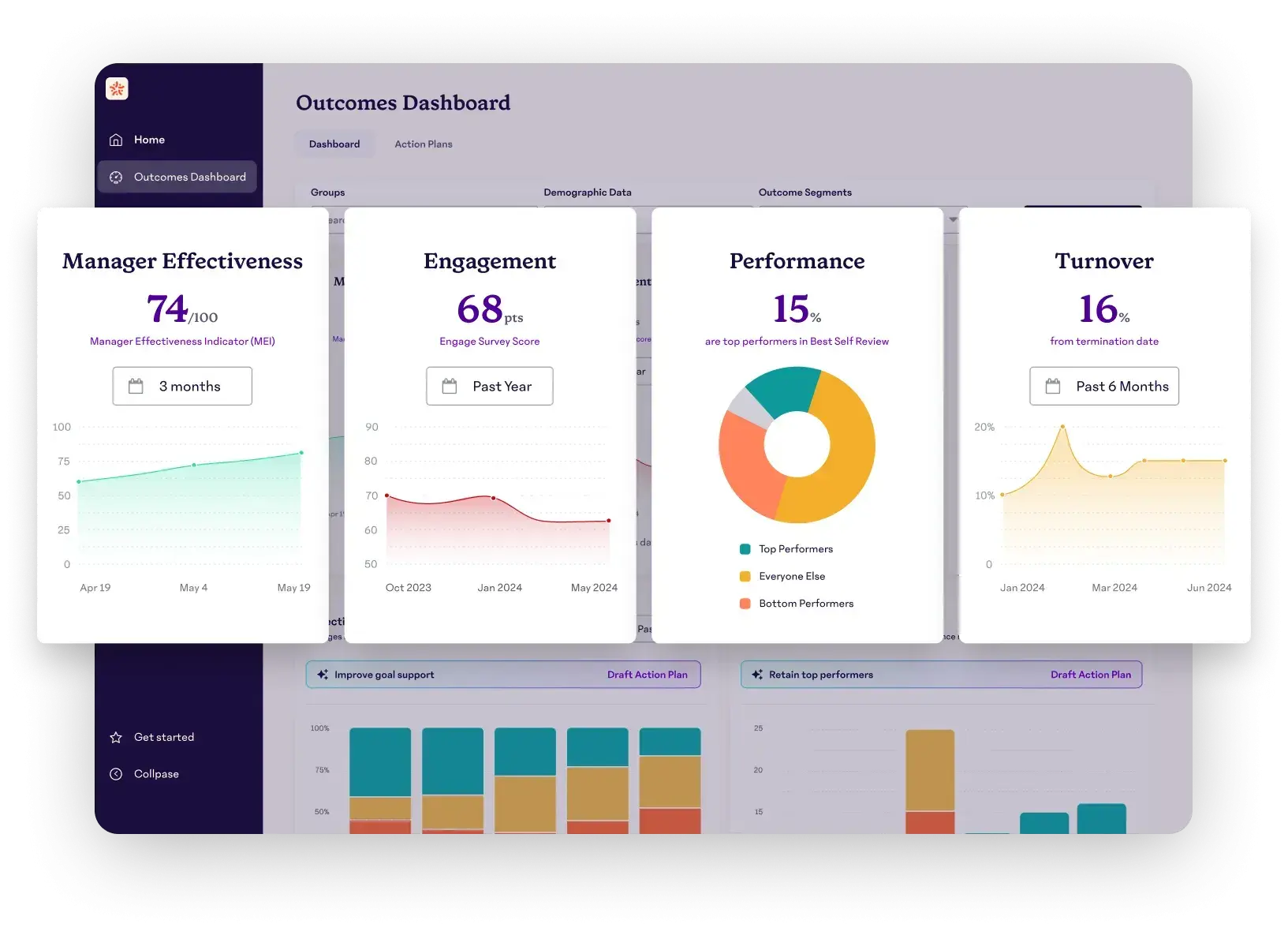
Task: Click the app logo in sidebar
Action: pos(117,89)
